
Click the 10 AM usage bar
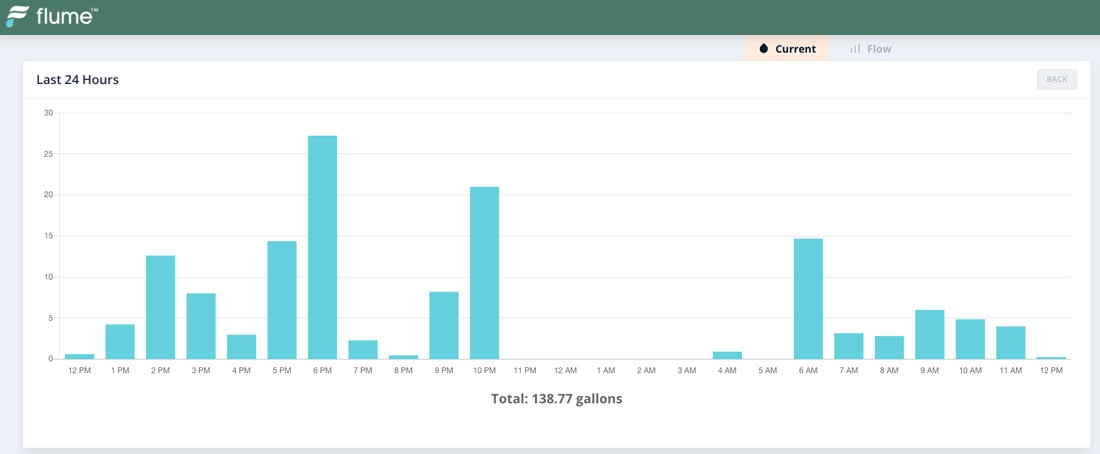point(970,339)
